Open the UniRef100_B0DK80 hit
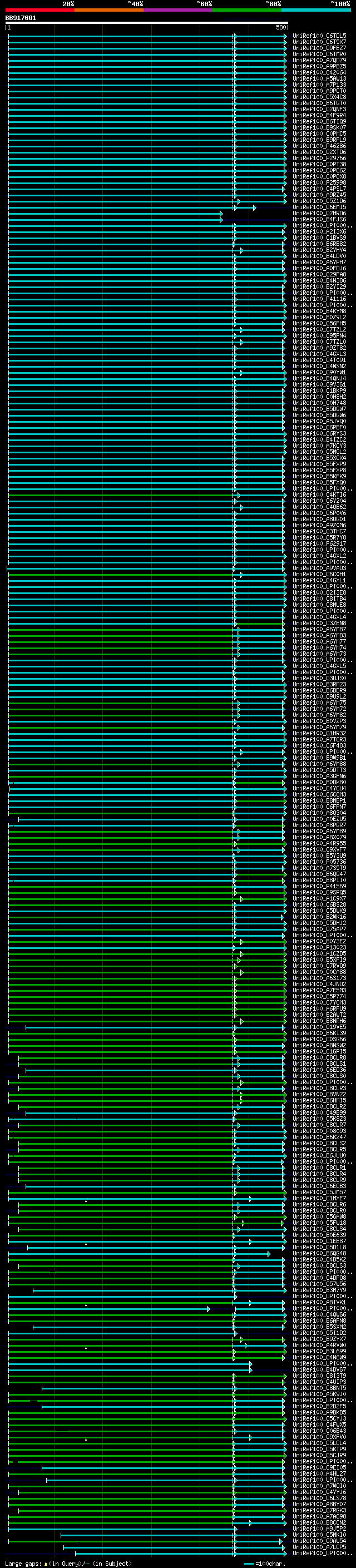The width and height of the screenshot is (356, 1568). [x=319, y=782]
